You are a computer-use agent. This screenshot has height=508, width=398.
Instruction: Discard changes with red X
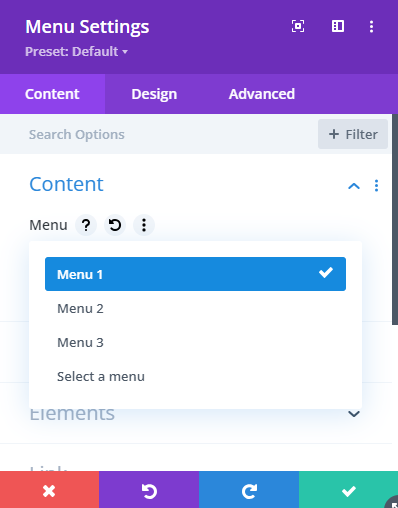[x=49, y=490]
